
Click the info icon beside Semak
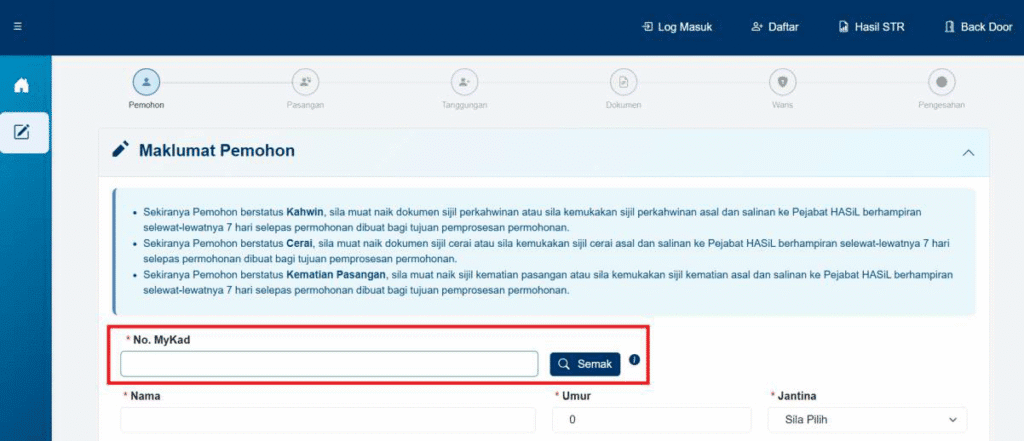(634, 360)
